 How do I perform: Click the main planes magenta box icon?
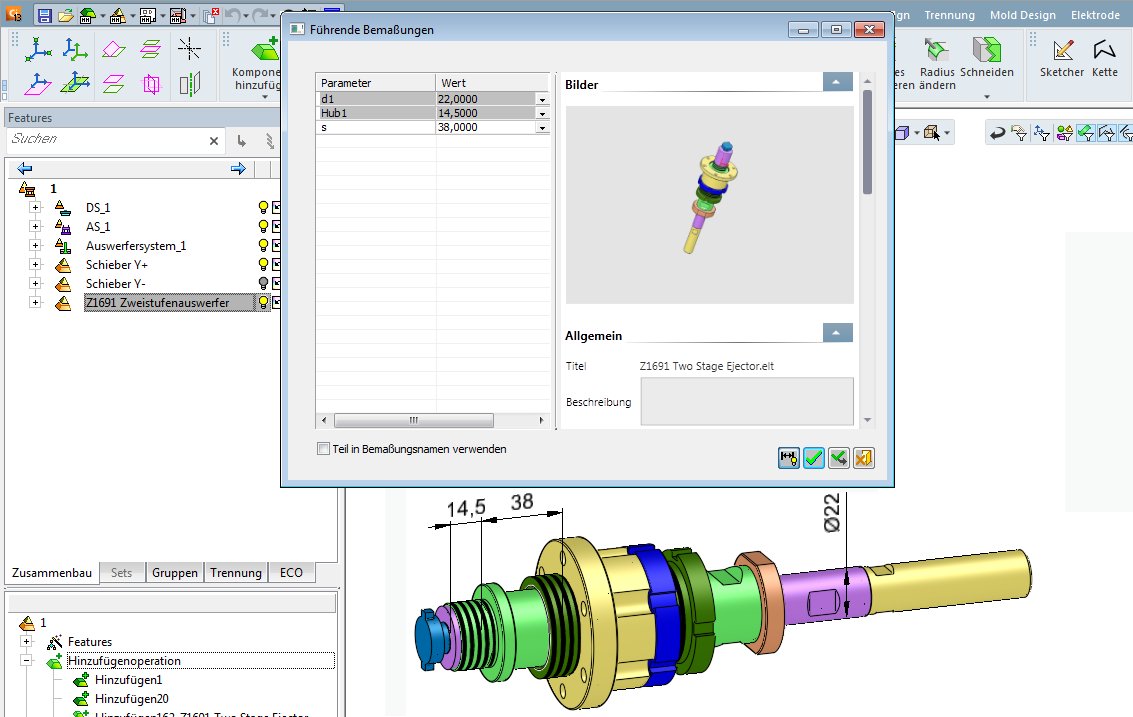[x=151, y=84]
